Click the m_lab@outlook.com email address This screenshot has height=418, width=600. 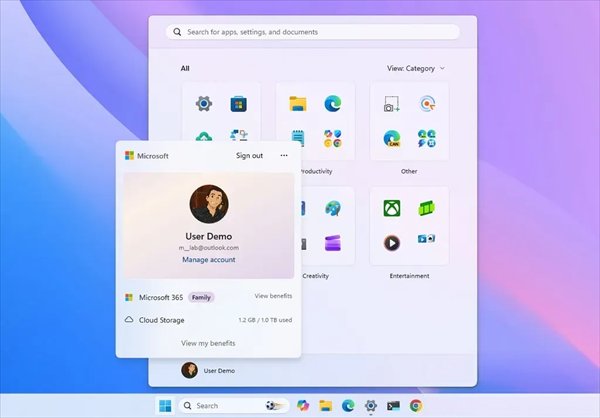coord(209,248)
